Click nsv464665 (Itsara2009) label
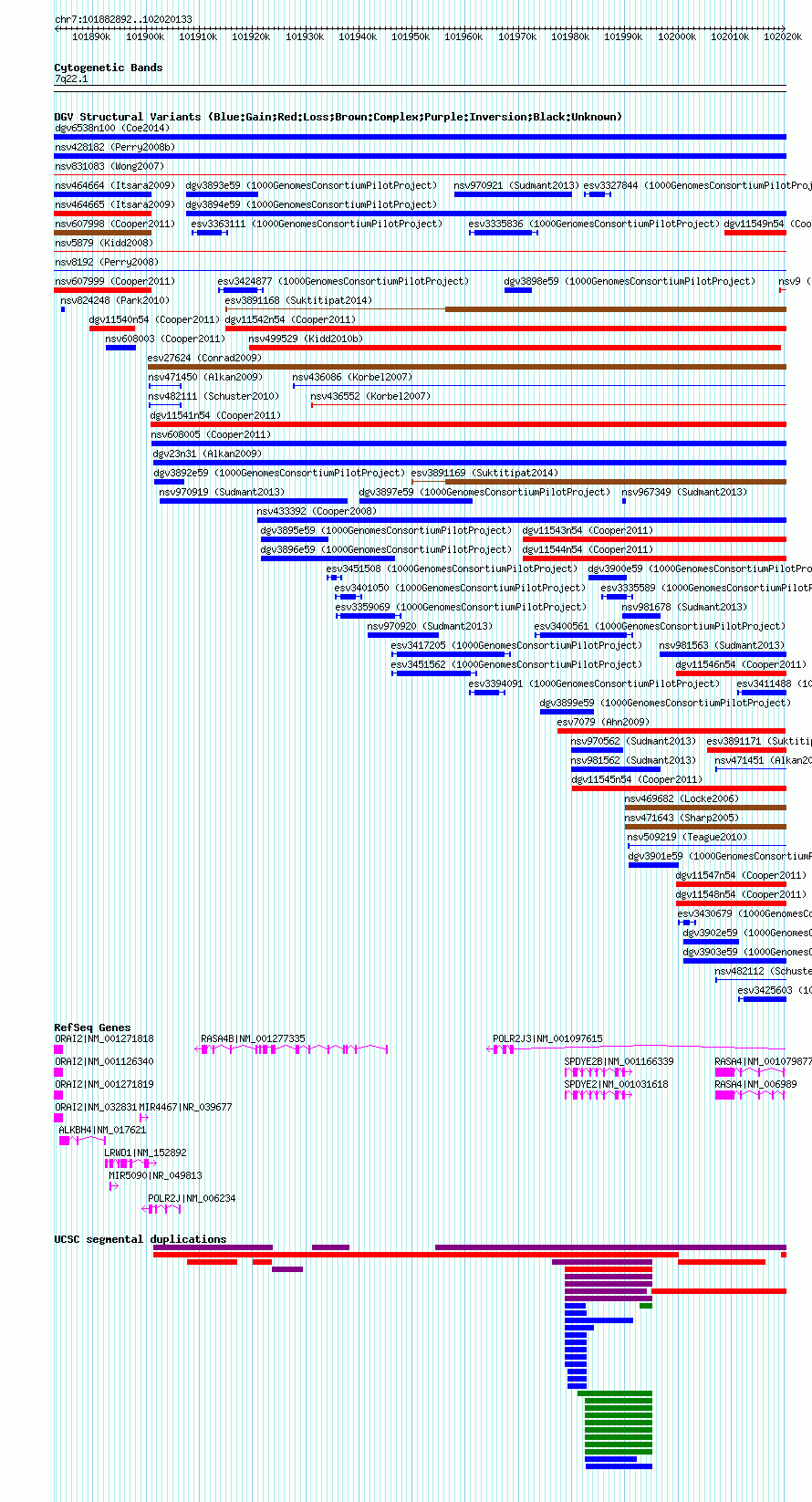This screenshot has width=812, height=1502. click(x=115, y=204)
